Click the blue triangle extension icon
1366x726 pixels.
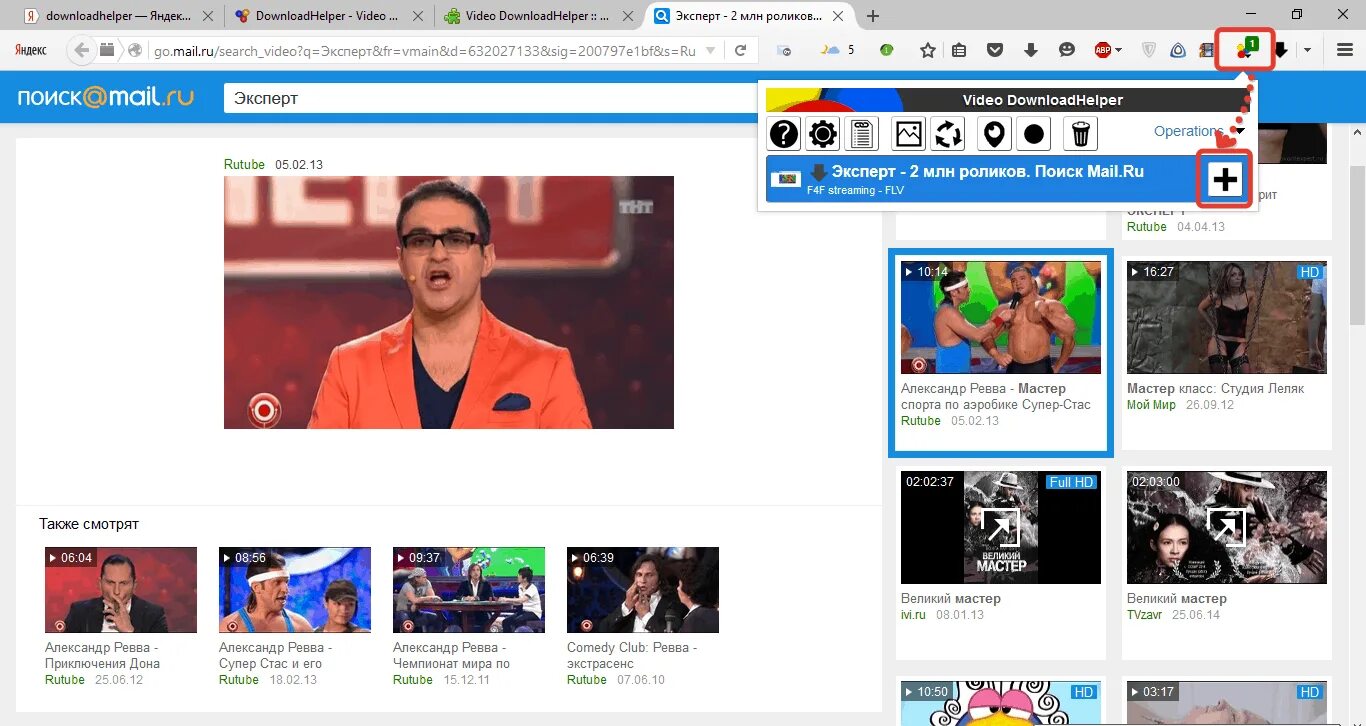pyautogui.click(x=1179, y=50)
